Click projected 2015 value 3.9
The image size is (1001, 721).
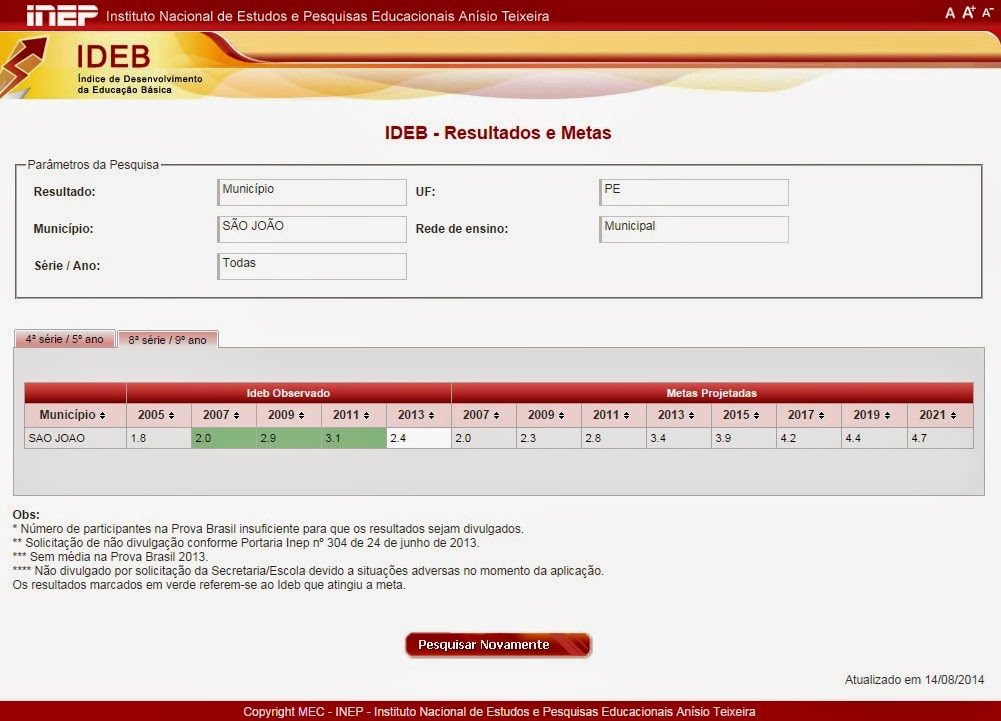744,438
